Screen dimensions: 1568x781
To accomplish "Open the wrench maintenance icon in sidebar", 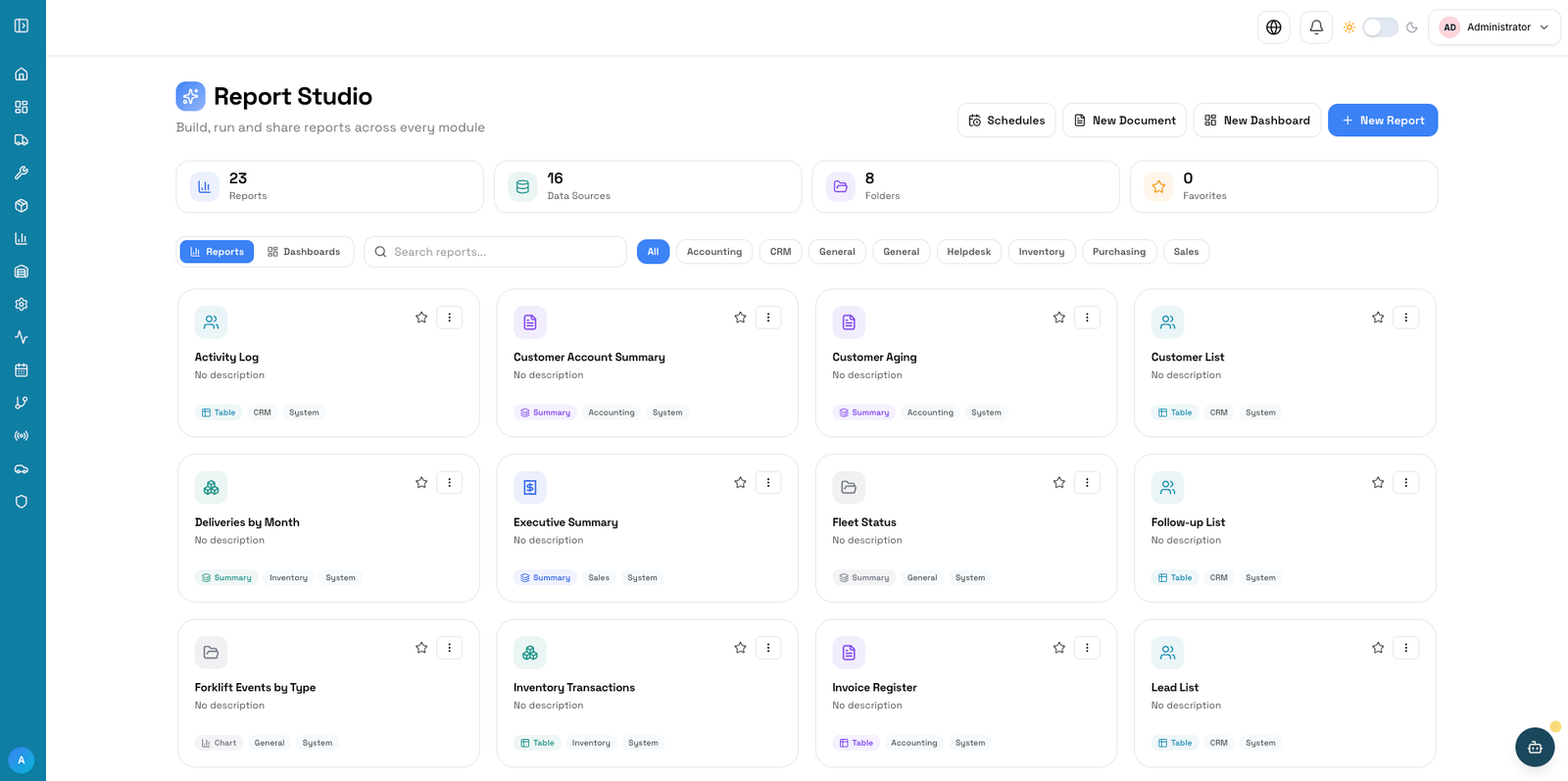I will coord(22,172).
